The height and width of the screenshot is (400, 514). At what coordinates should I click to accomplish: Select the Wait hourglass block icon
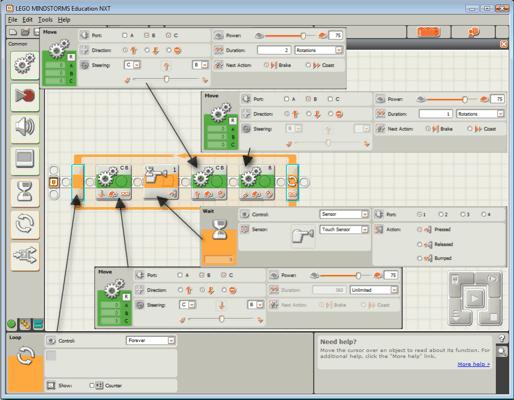[25, 192]
